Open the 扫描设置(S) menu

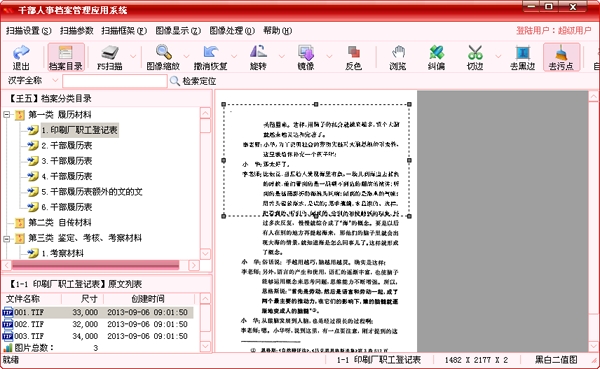coord(29,31)
